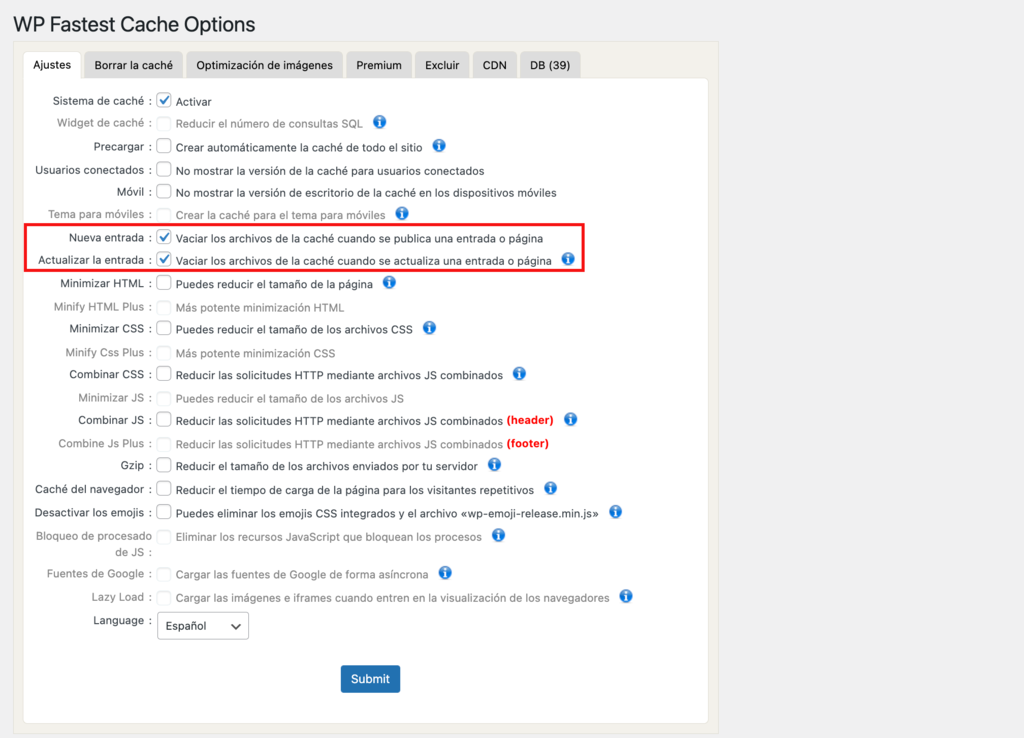
Task: Enable the Combinar CSS checkbox
Action: click(x=164, y=374)
